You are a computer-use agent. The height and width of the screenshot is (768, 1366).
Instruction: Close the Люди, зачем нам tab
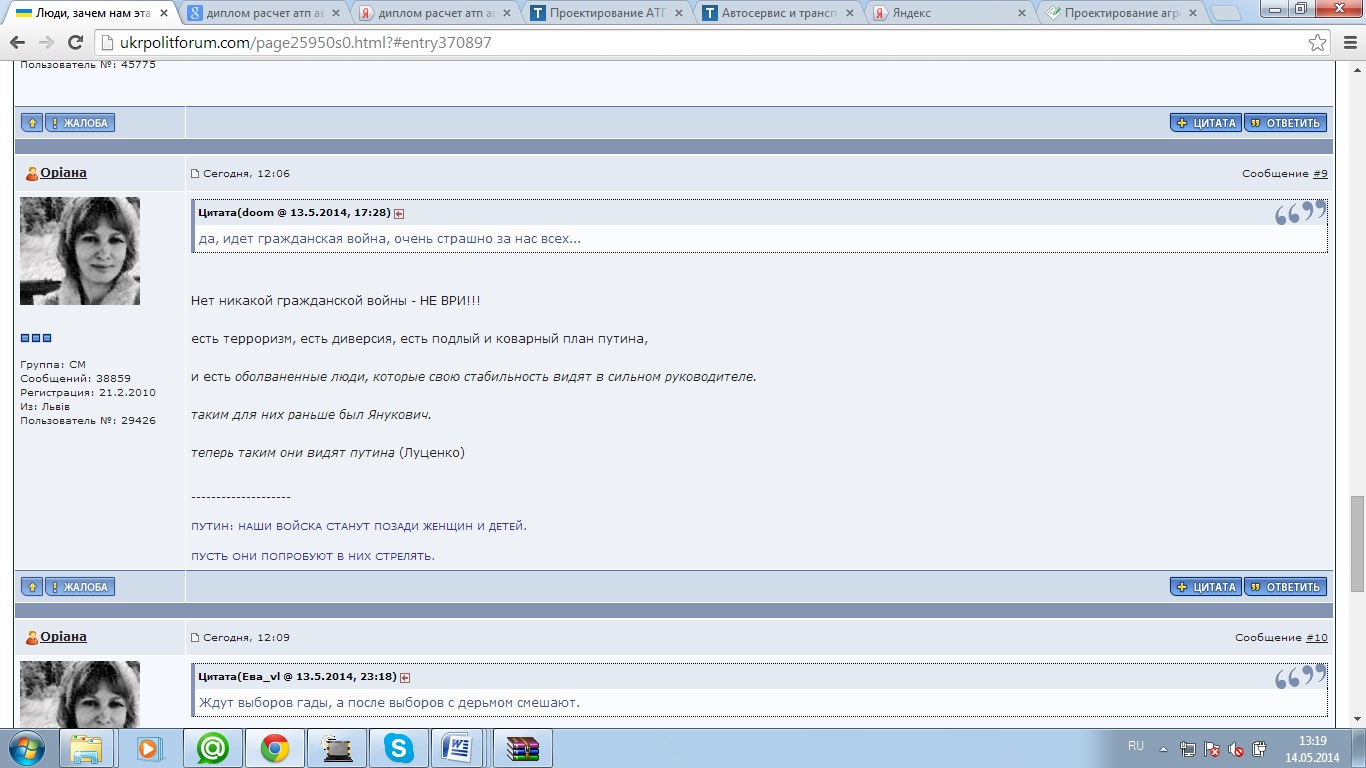(x=164, y=13)
